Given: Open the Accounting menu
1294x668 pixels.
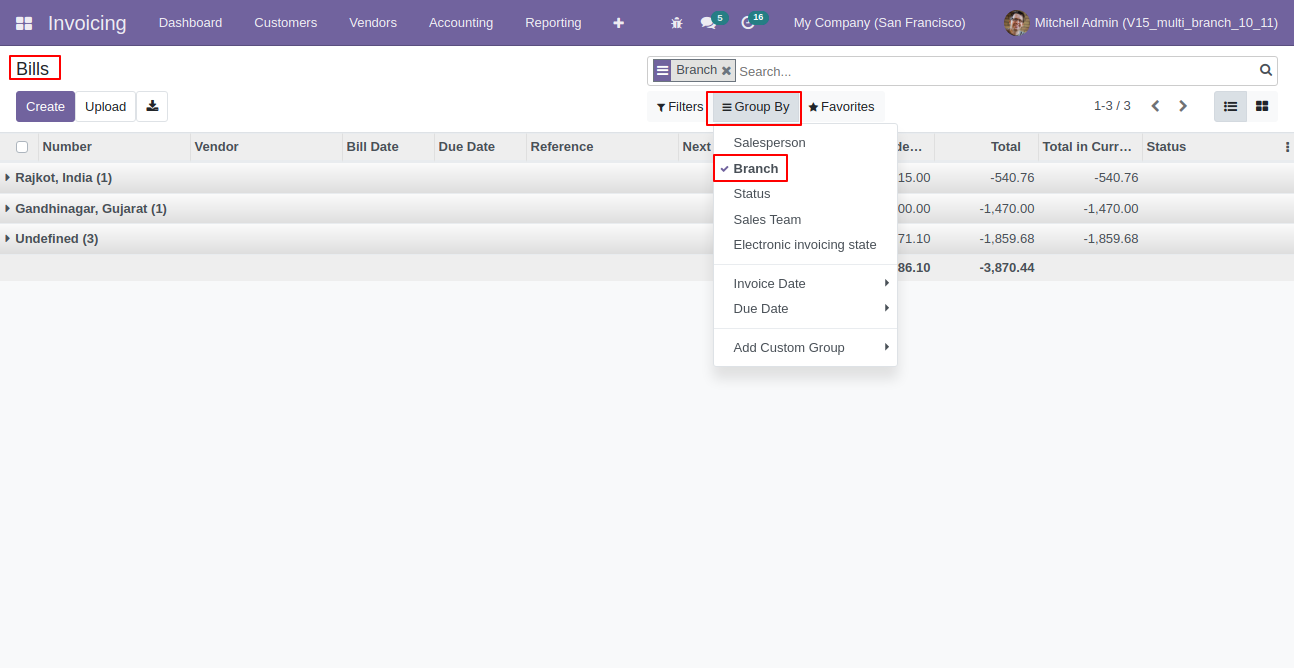Looking at the screenshot, I should pos(461,23).
